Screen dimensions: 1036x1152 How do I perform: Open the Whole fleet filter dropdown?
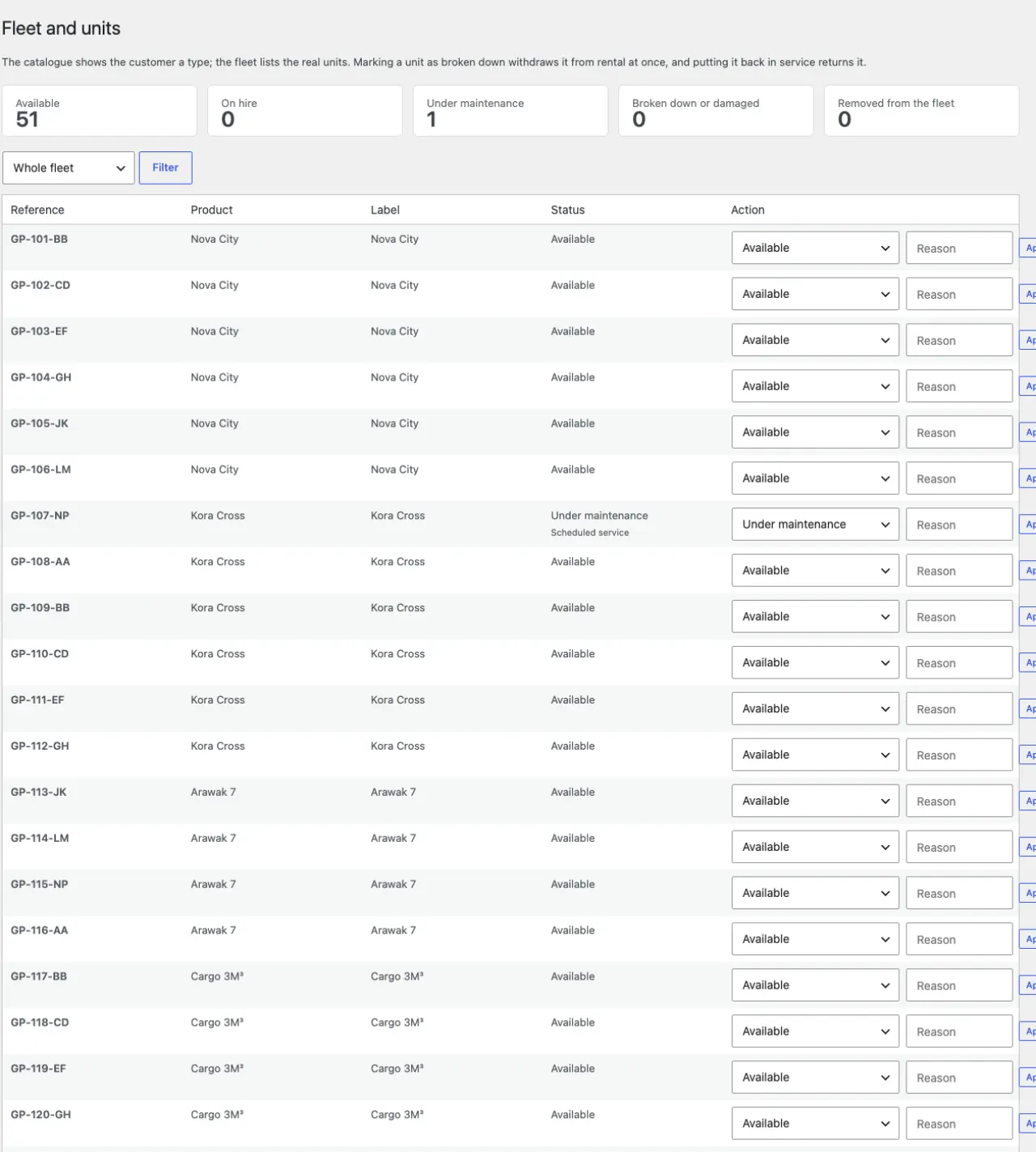(x=69, y=168)
